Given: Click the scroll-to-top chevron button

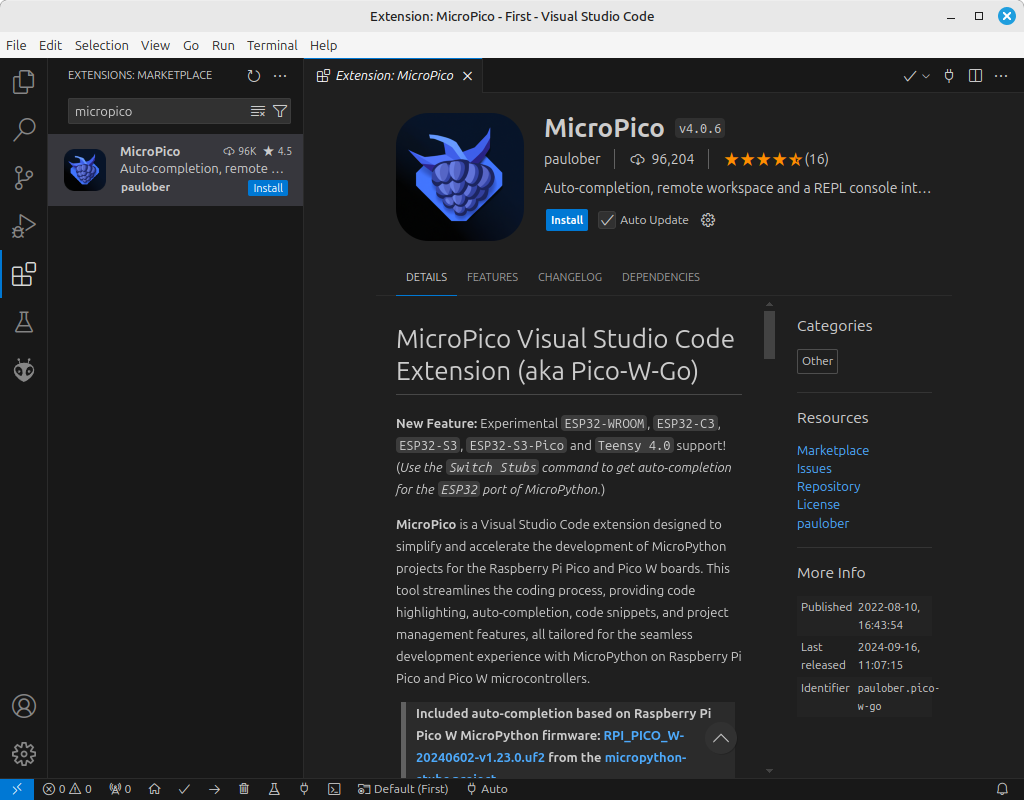Looking at the screenshot, I should point(721,738).
